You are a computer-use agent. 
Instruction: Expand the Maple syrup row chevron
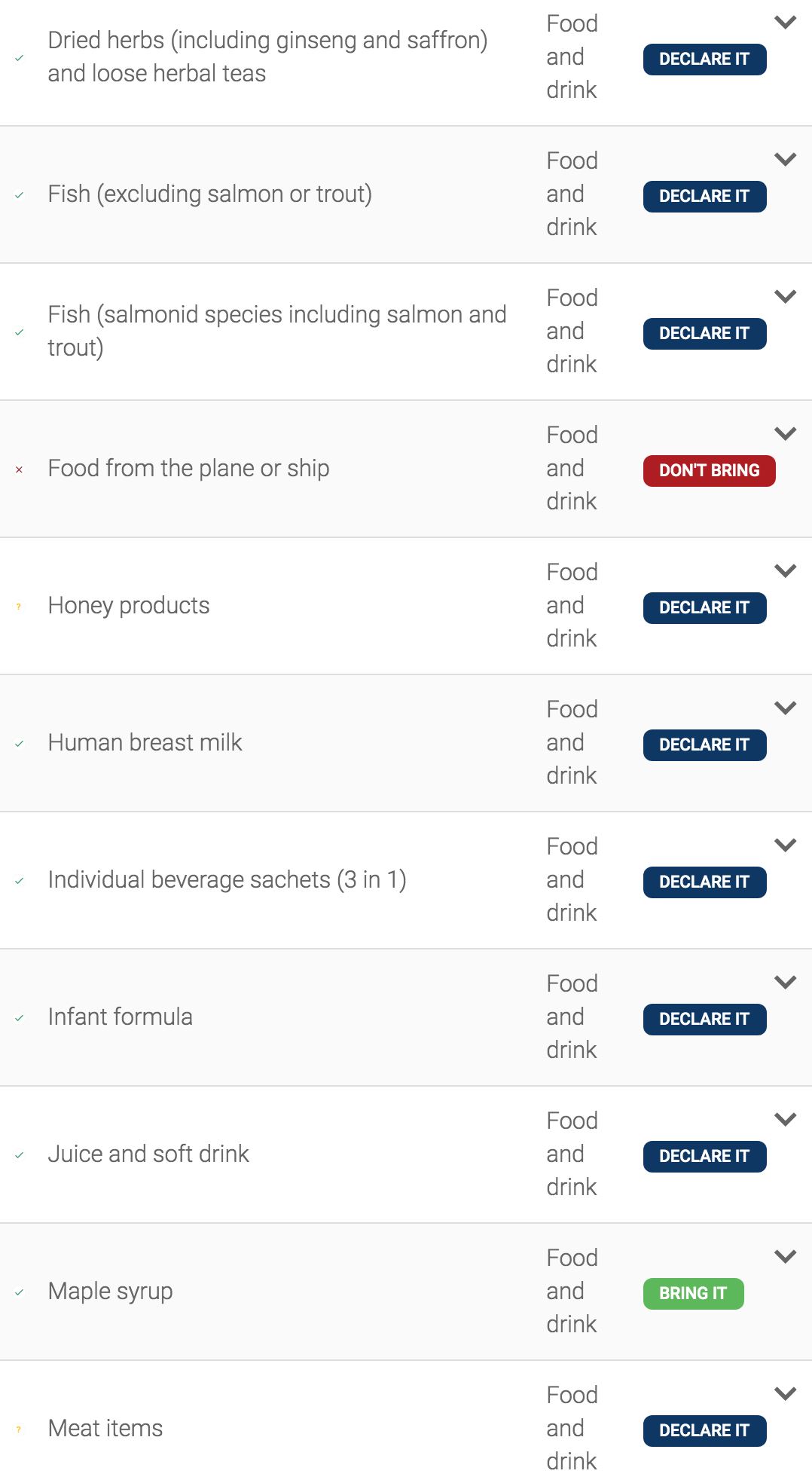[x=786, y=1257]
